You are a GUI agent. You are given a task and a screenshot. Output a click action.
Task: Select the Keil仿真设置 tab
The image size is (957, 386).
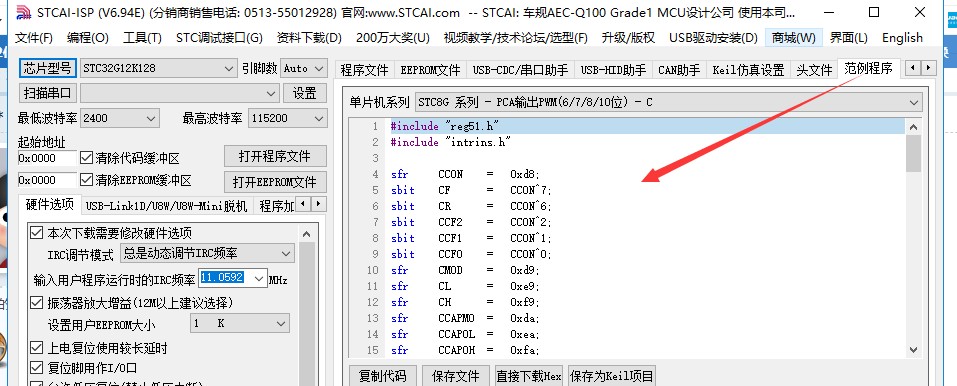[x=748, y=70]
